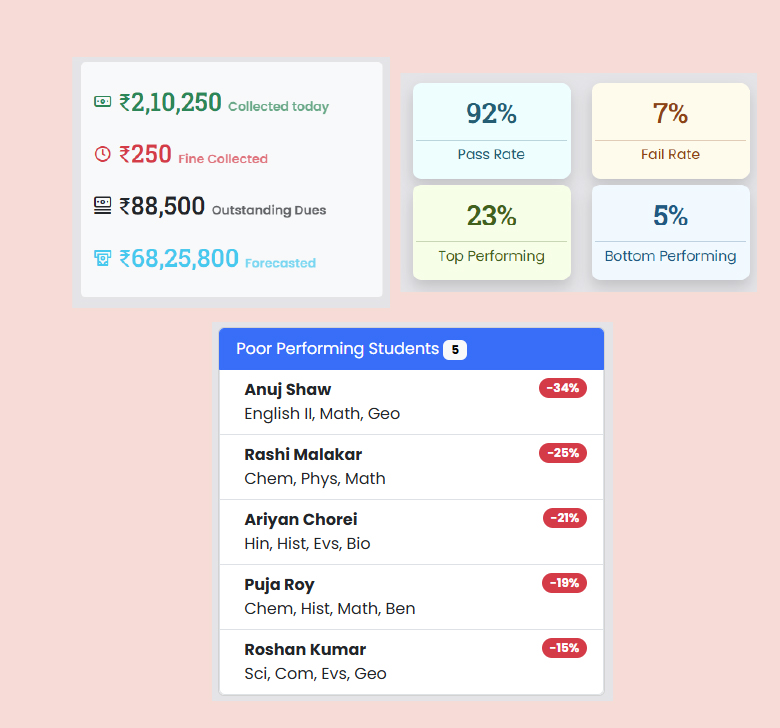Select the 23% Top Performing card

(x=491, y=232)
